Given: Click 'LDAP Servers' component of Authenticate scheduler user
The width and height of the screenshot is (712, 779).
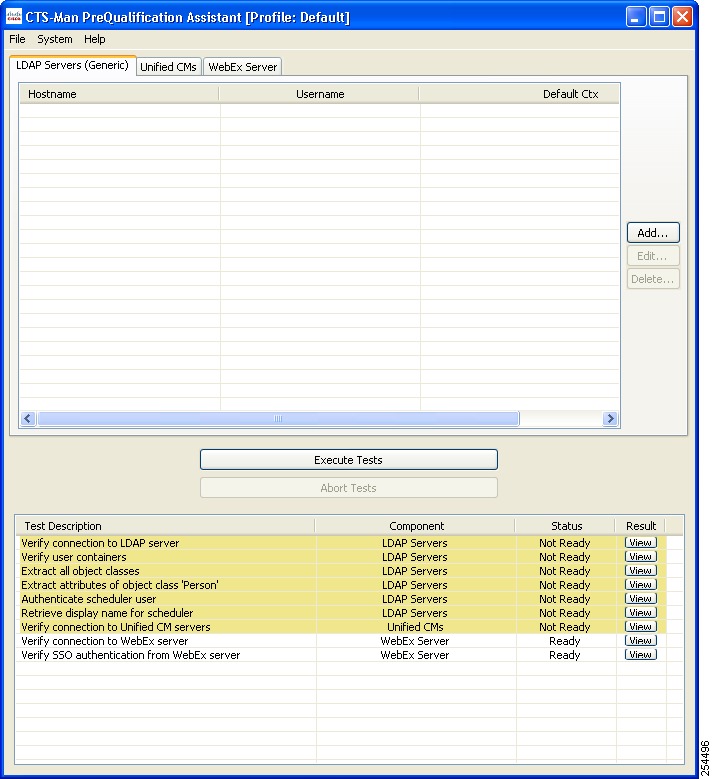Looking at the screenshot, I should click(415, 599).
